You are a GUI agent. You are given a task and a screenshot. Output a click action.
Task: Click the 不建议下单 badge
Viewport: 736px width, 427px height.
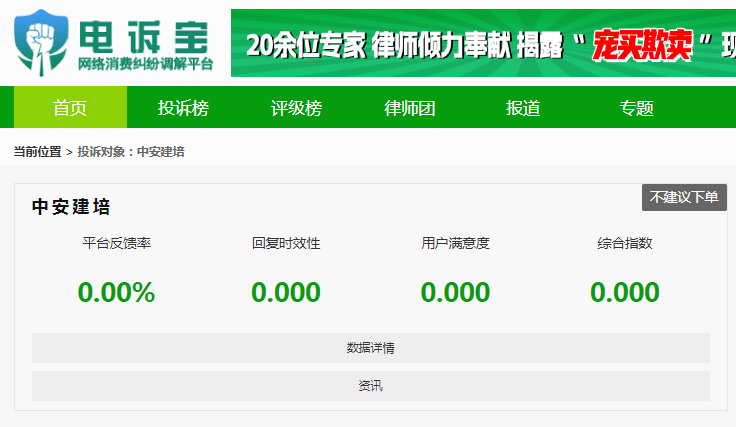[684, 197]
